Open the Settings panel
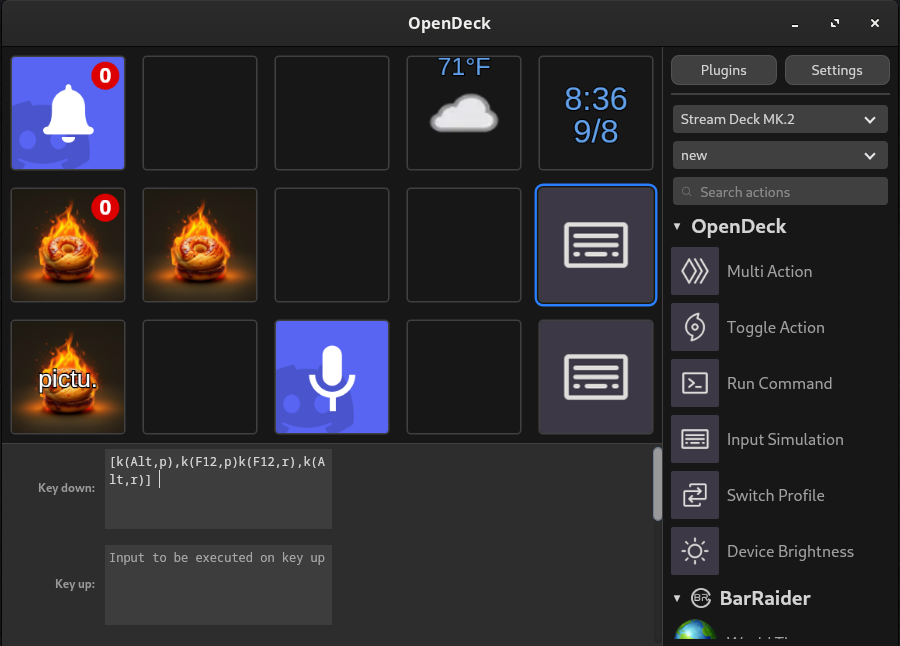The image size is (900, 646). (837, 70)
